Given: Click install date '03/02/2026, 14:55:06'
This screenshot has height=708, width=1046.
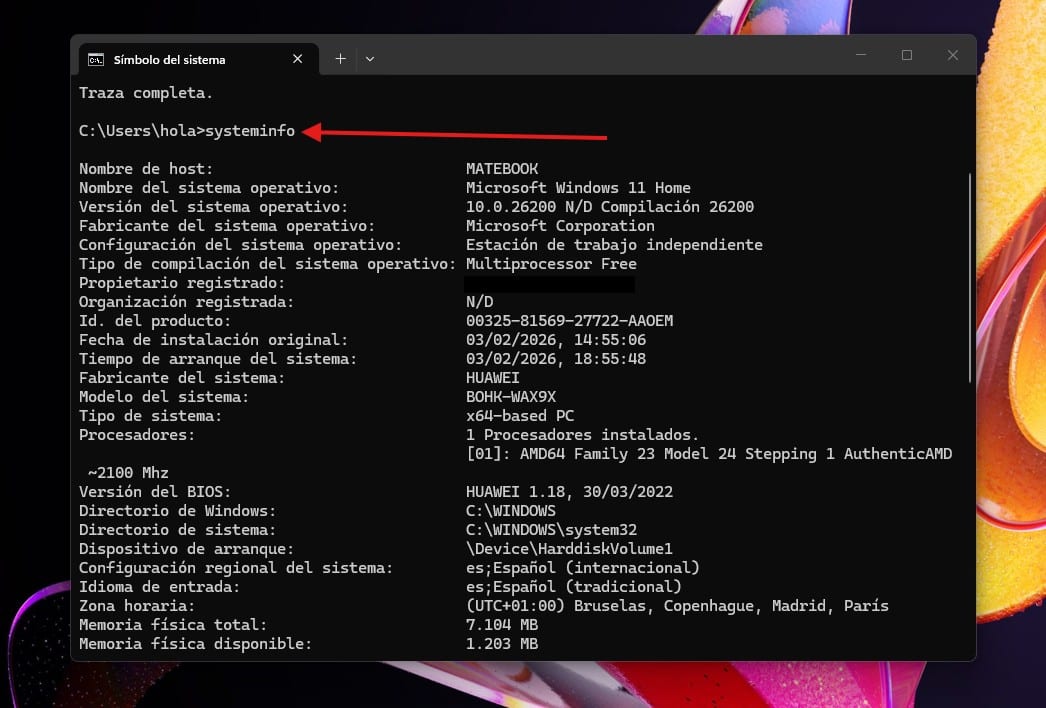Looking at the screenshot, I should [556, 340].
